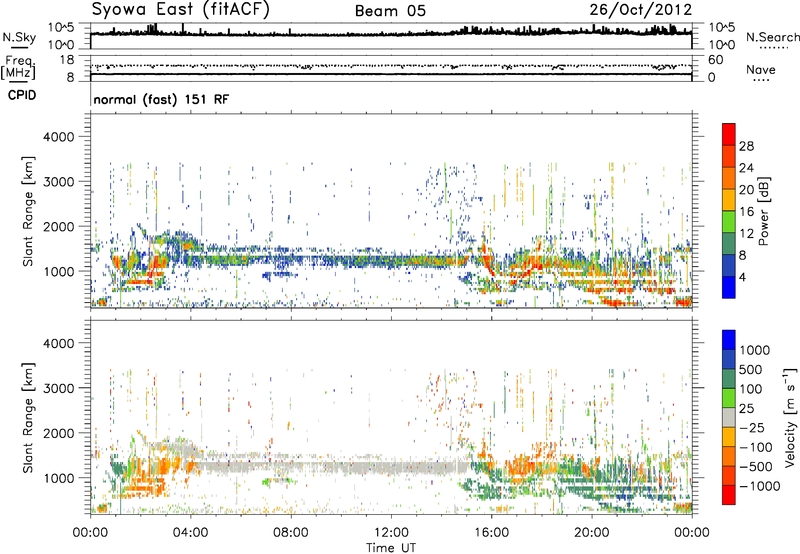
Task: Click the red bottom of velocity colorbar
Action: (729, 495)
